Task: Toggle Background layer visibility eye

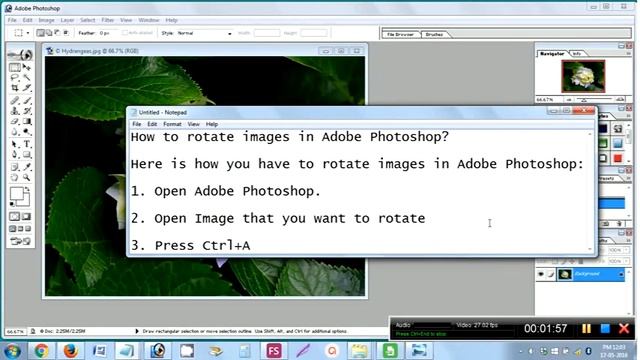Action: click(x=541, y=274)
